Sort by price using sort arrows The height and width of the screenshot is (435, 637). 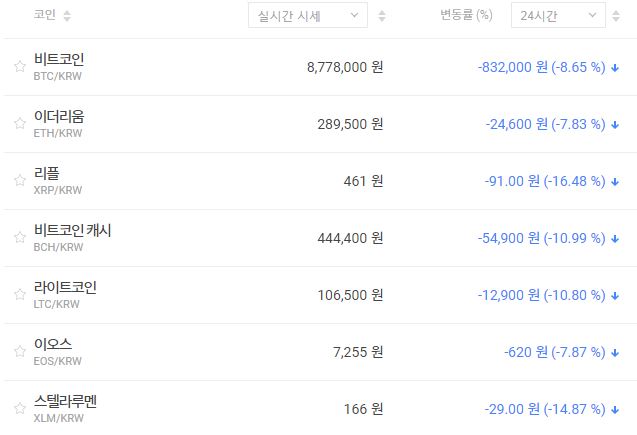382,16
